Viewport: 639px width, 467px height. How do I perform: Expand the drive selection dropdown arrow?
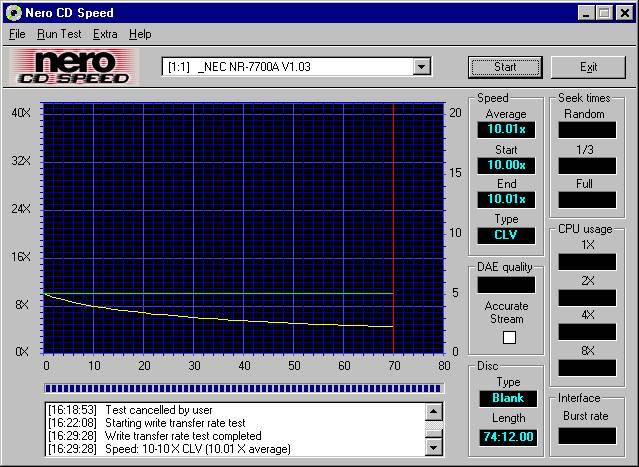(421, 67)
